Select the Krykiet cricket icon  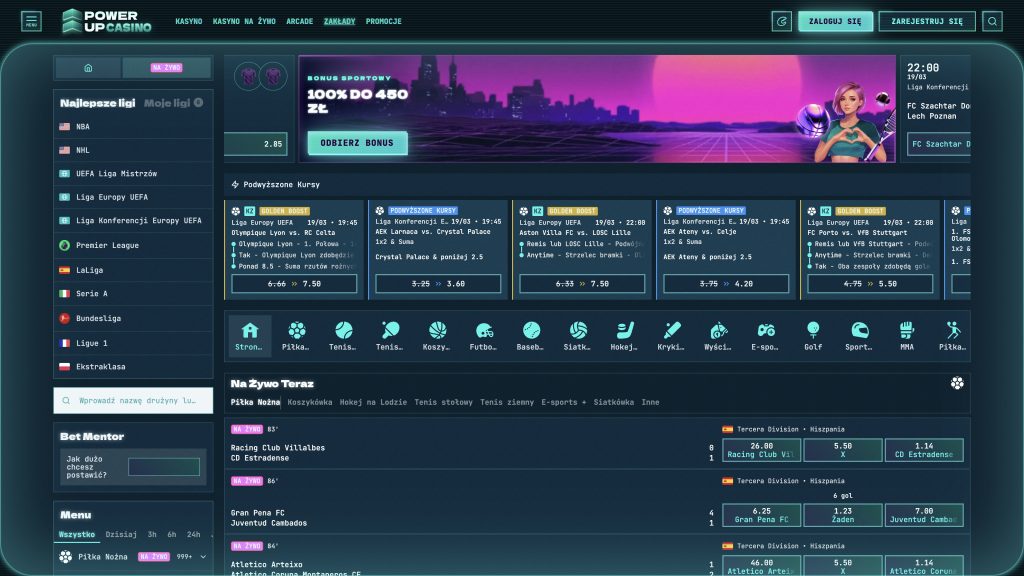tap(671, 336)
